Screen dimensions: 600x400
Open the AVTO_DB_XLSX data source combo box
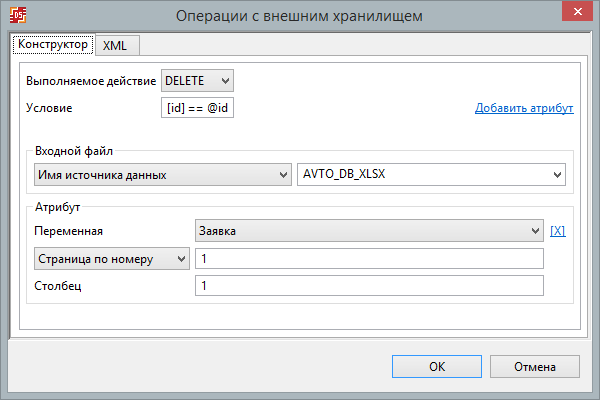[431, 175]
